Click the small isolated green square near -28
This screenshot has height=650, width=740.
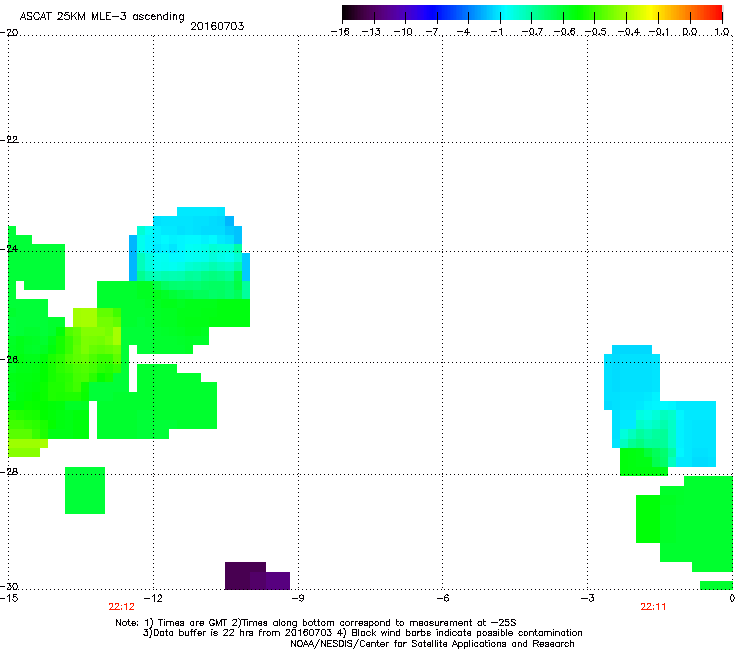[85, 490]
